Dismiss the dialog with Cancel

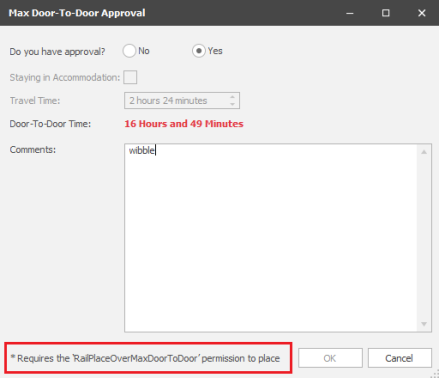point(400,358)
